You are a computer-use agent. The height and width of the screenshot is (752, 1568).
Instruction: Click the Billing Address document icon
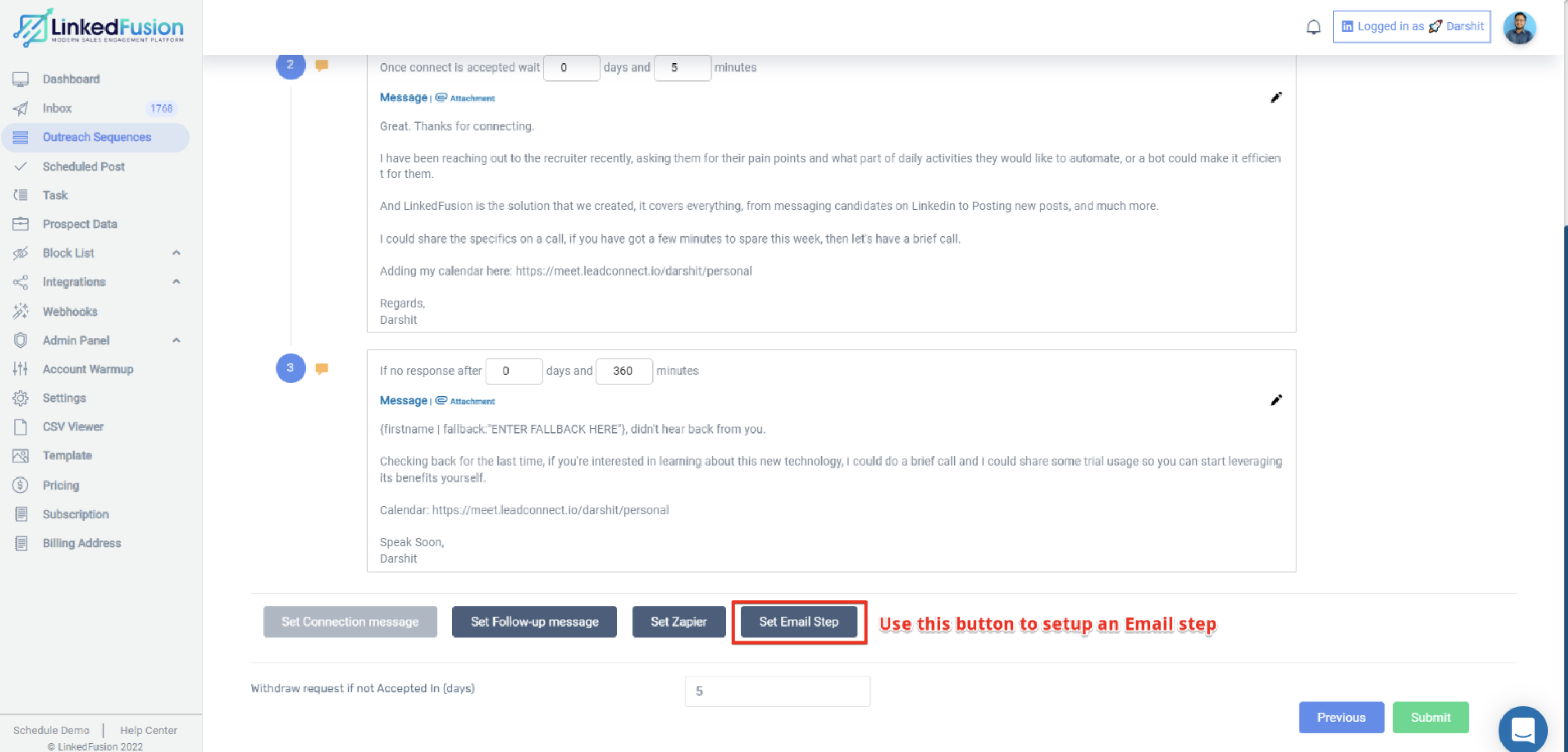point(21,543)
